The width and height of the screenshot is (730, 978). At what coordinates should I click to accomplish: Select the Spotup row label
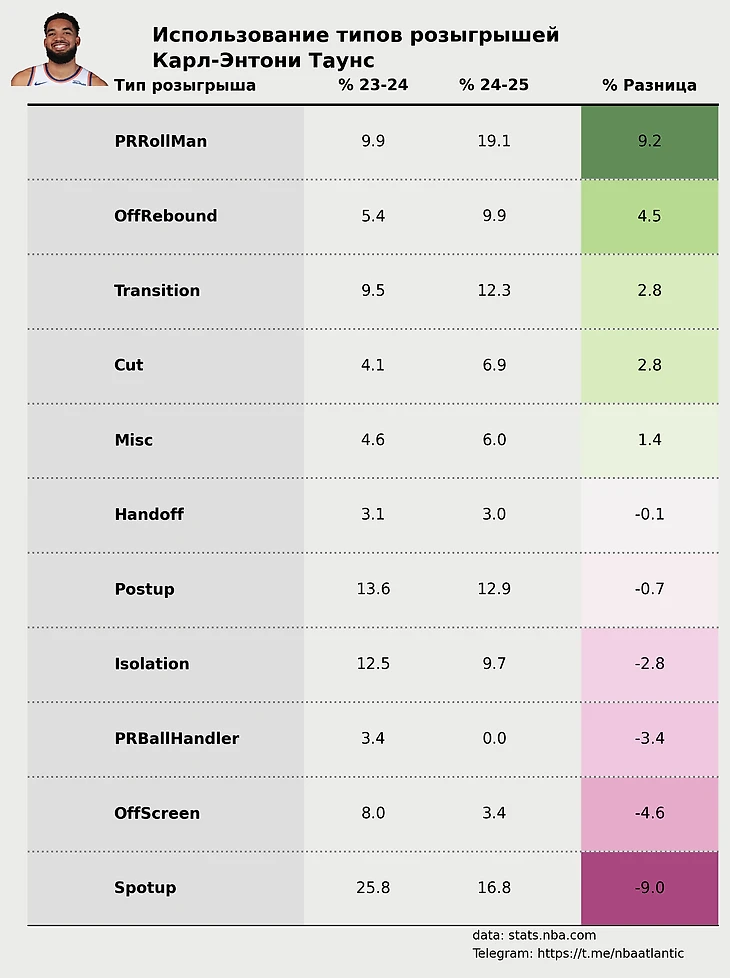tap(145, 888)
